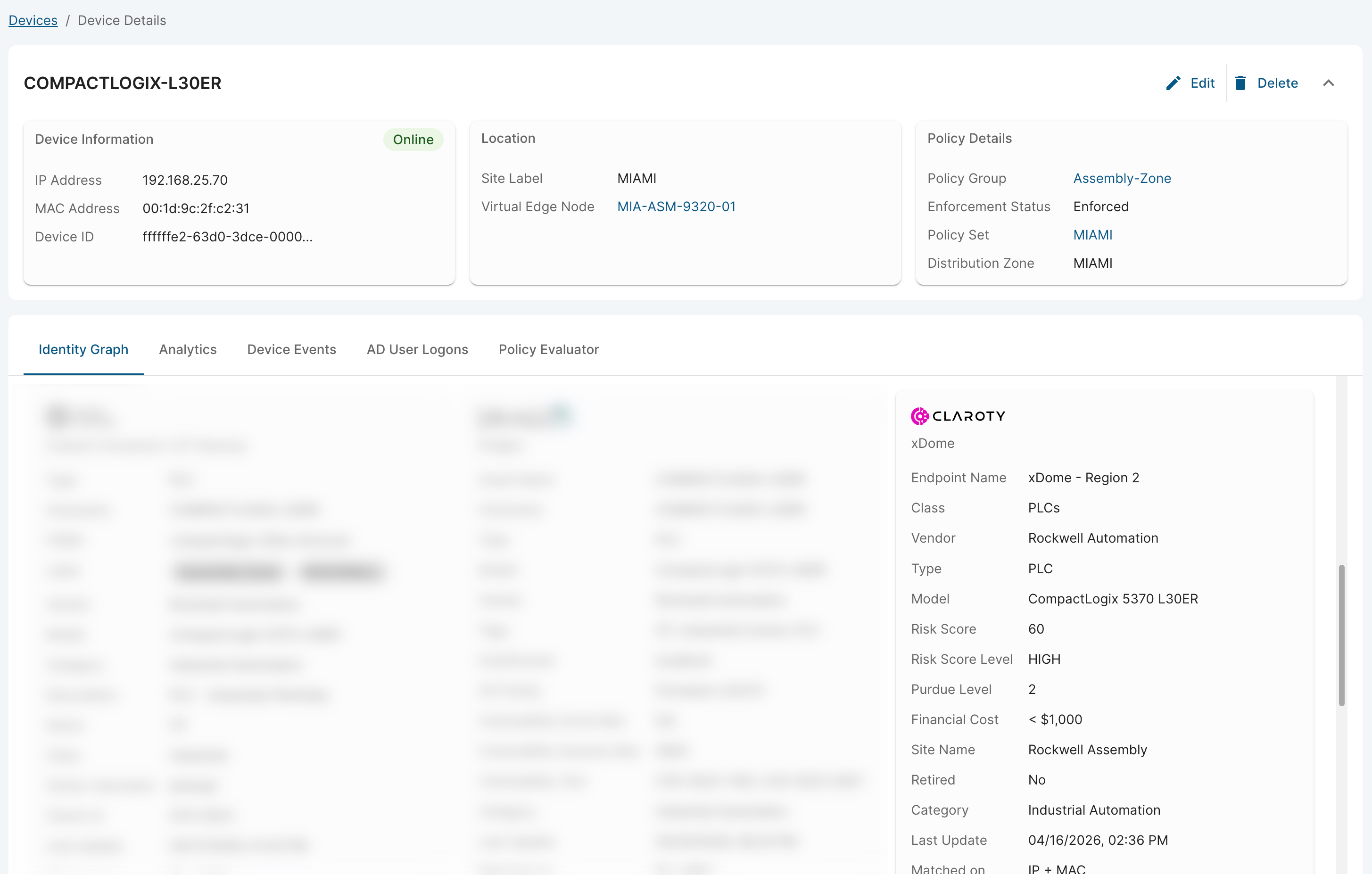Image resolution: width=1372 pixels, height=875 pixels.
Task: Open the MIAMI policy set link
Action: (1093, 235)
